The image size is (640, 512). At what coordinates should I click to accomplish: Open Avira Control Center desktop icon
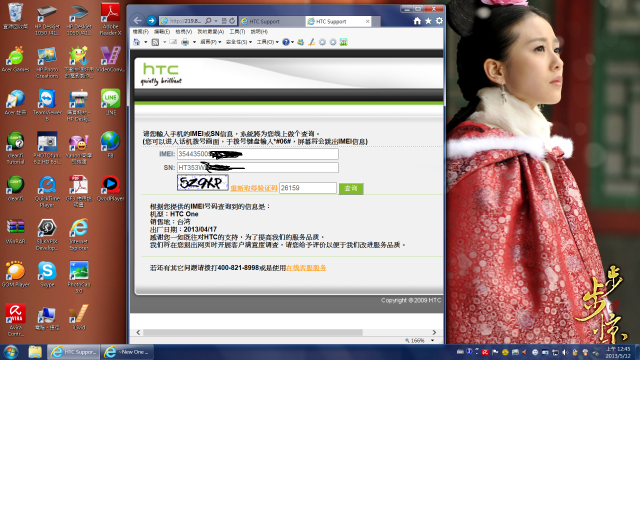(x=16, y=321)
